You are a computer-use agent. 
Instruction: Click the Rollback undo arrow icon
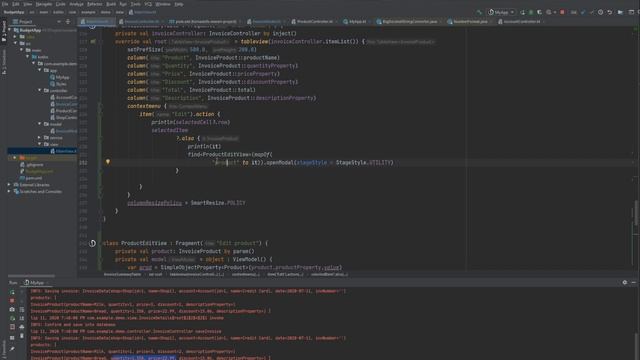[x=609, y=12]
